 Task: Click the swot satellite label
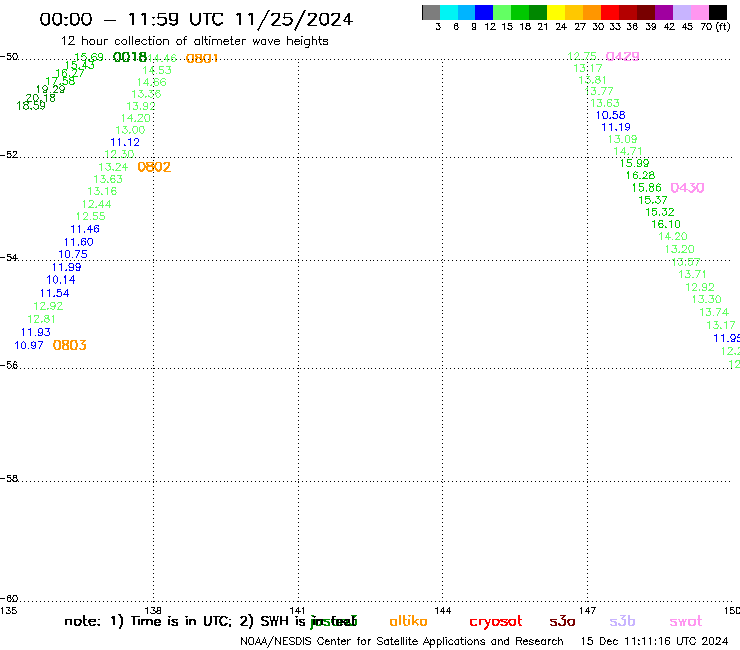[x=686, y=621]
